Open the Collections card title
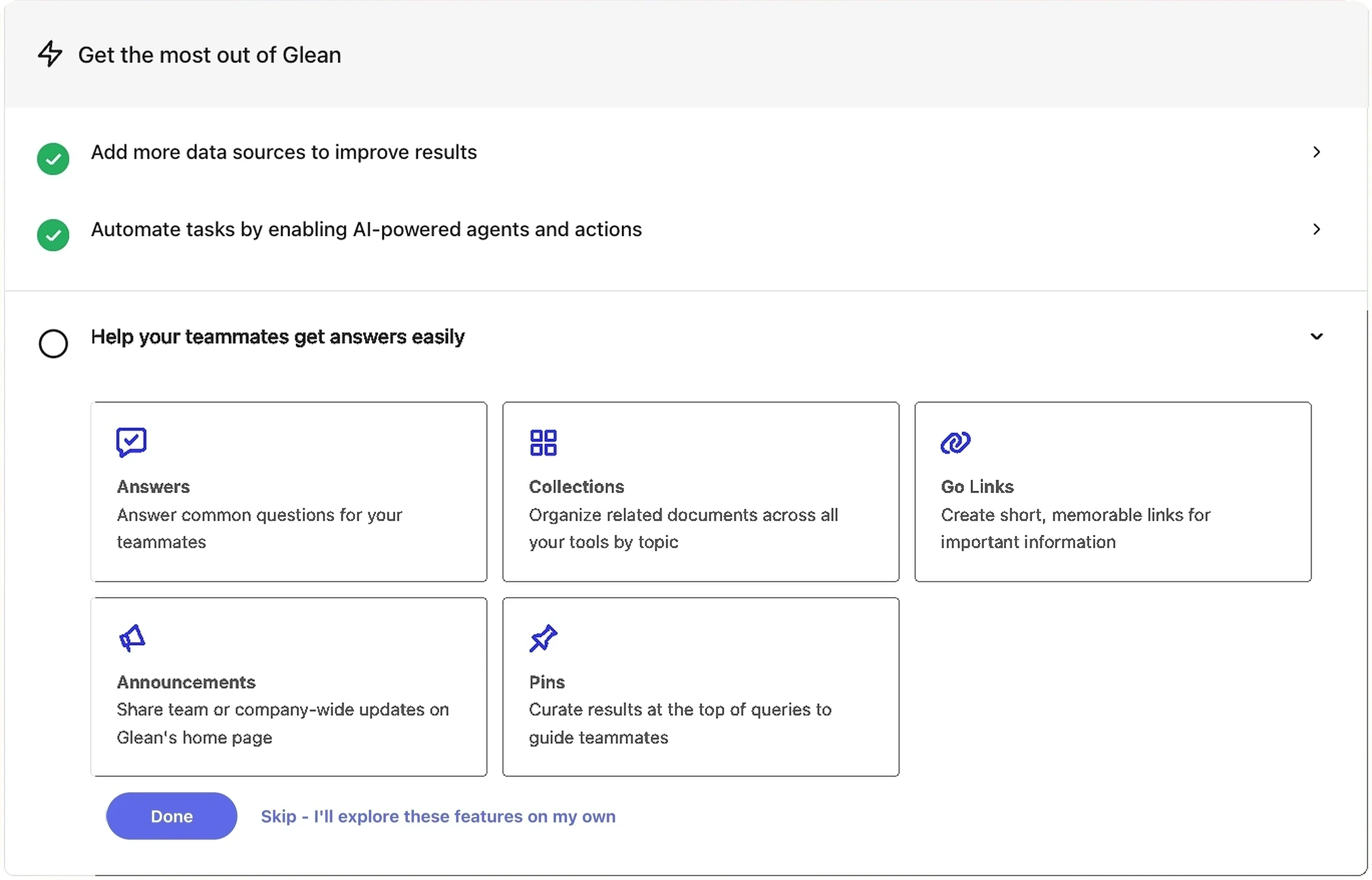1372x880 pixels. coord(577,487)
